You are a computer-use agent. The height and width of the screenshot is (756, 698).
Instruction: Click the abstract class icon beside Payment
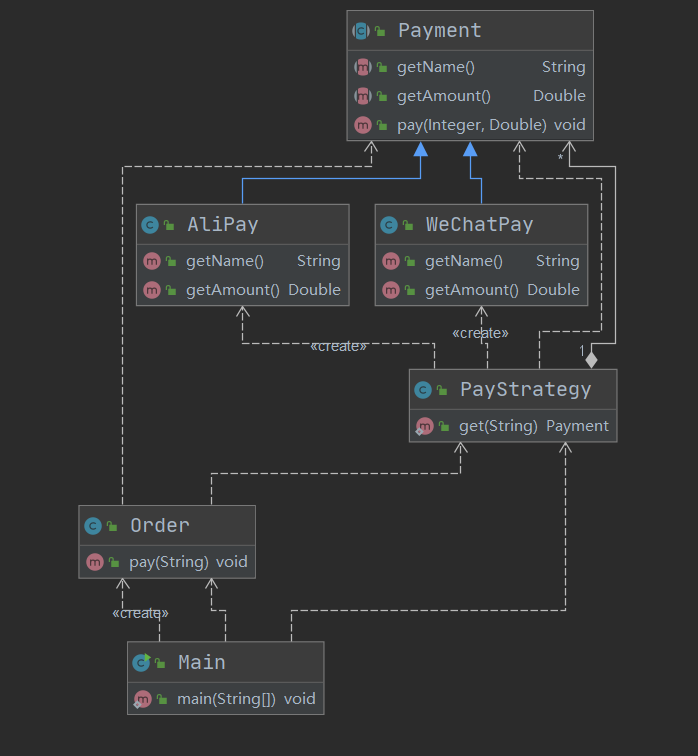pyautogui.click(x=361, y=31)
